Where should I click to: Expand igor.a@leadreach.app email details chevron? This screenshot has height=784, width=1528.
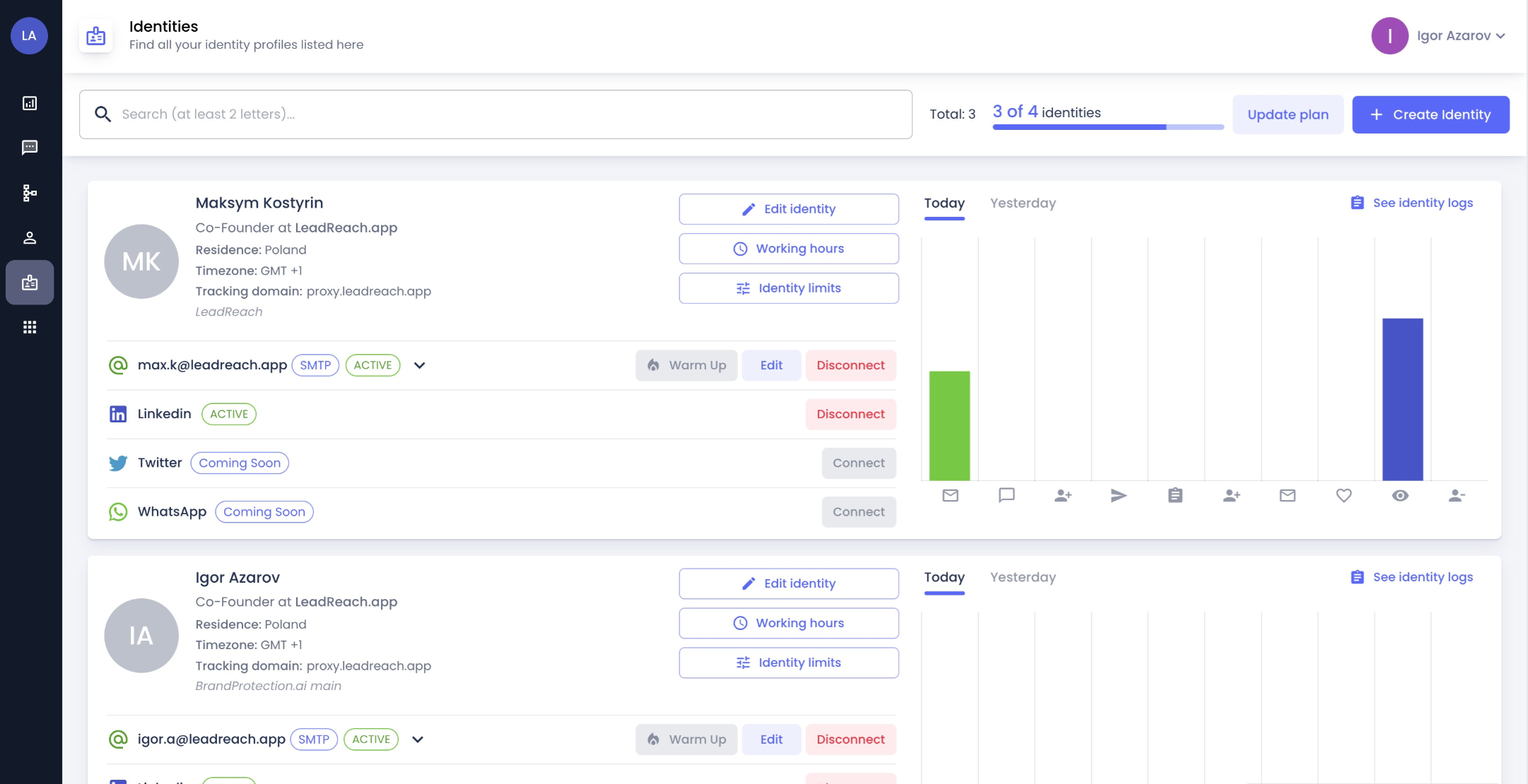[x=418, y=740]
